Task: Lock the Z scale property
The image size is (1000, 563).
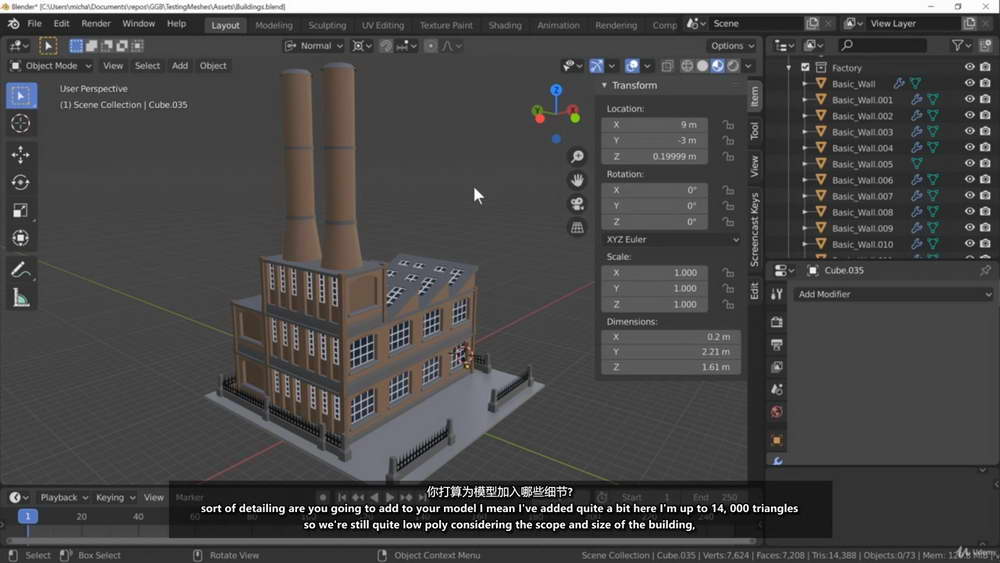Action: (728, 304)
